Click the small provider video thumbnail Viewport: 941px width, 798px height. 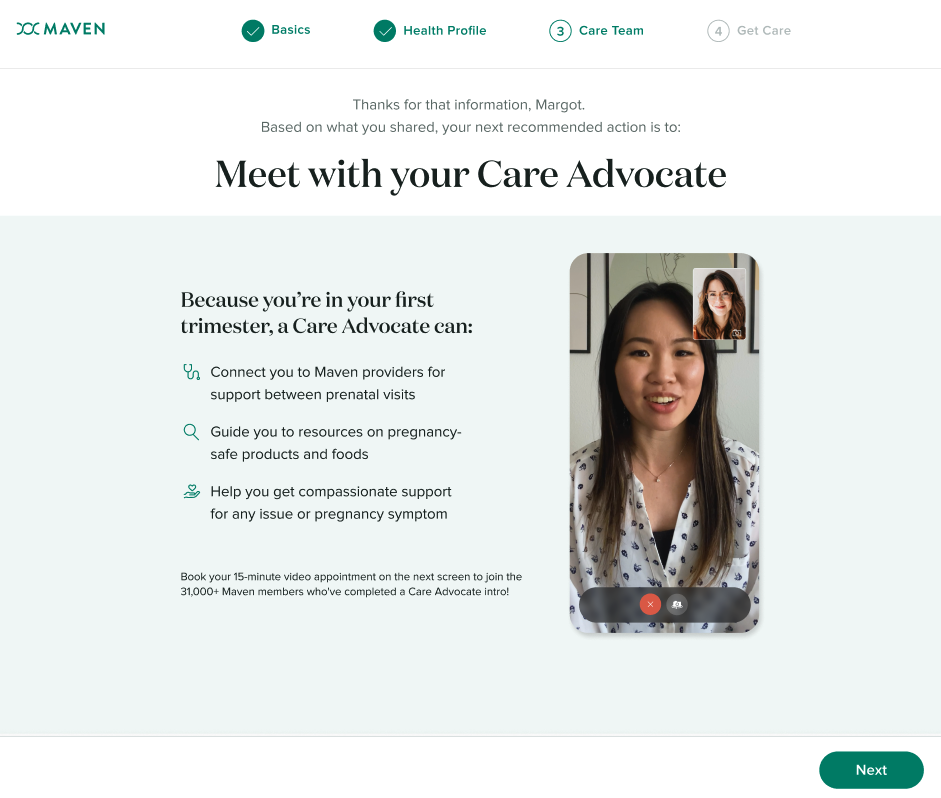(719, 304)
